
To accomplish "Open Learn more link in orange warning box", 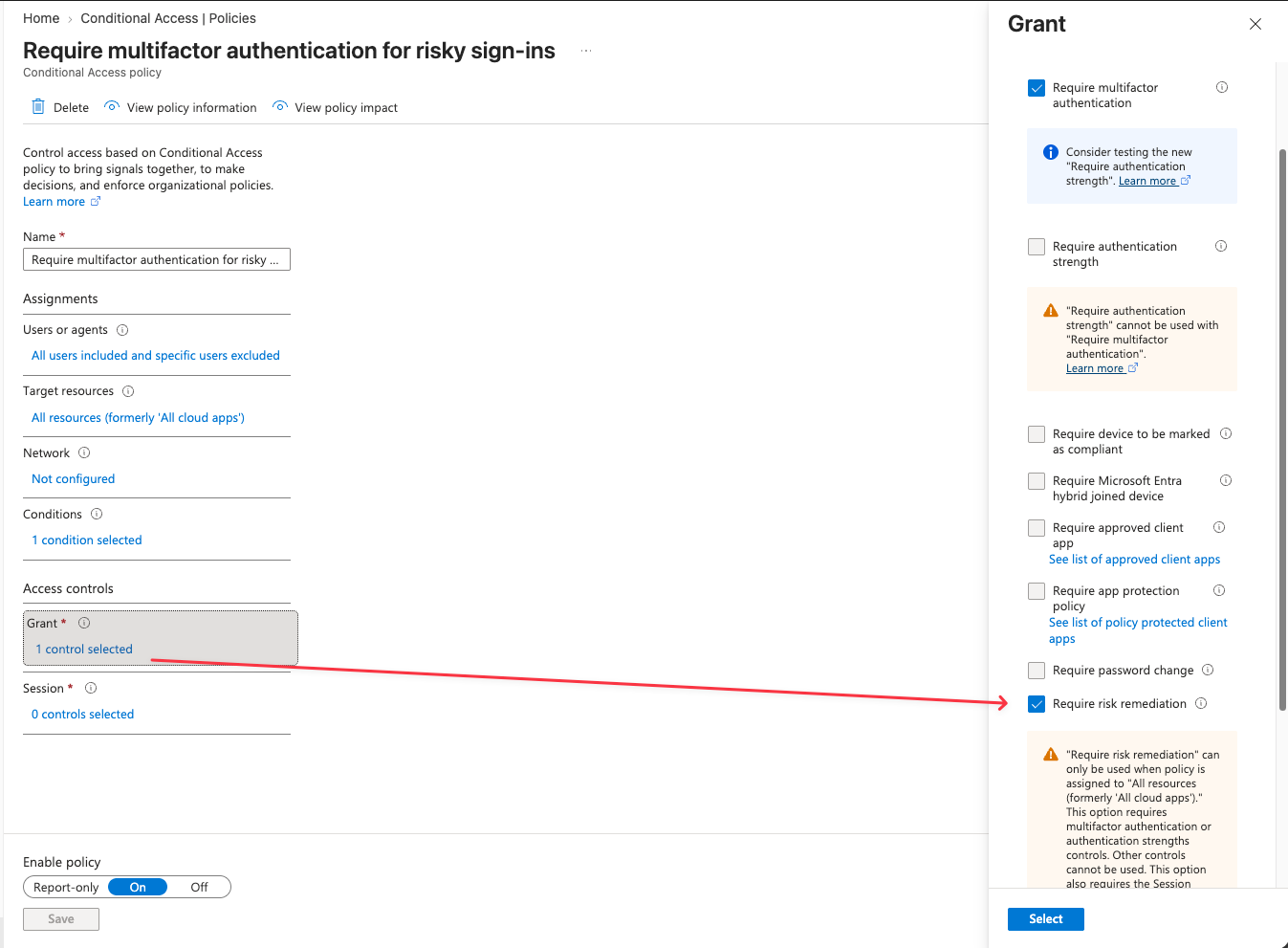I will (1102, 368).
